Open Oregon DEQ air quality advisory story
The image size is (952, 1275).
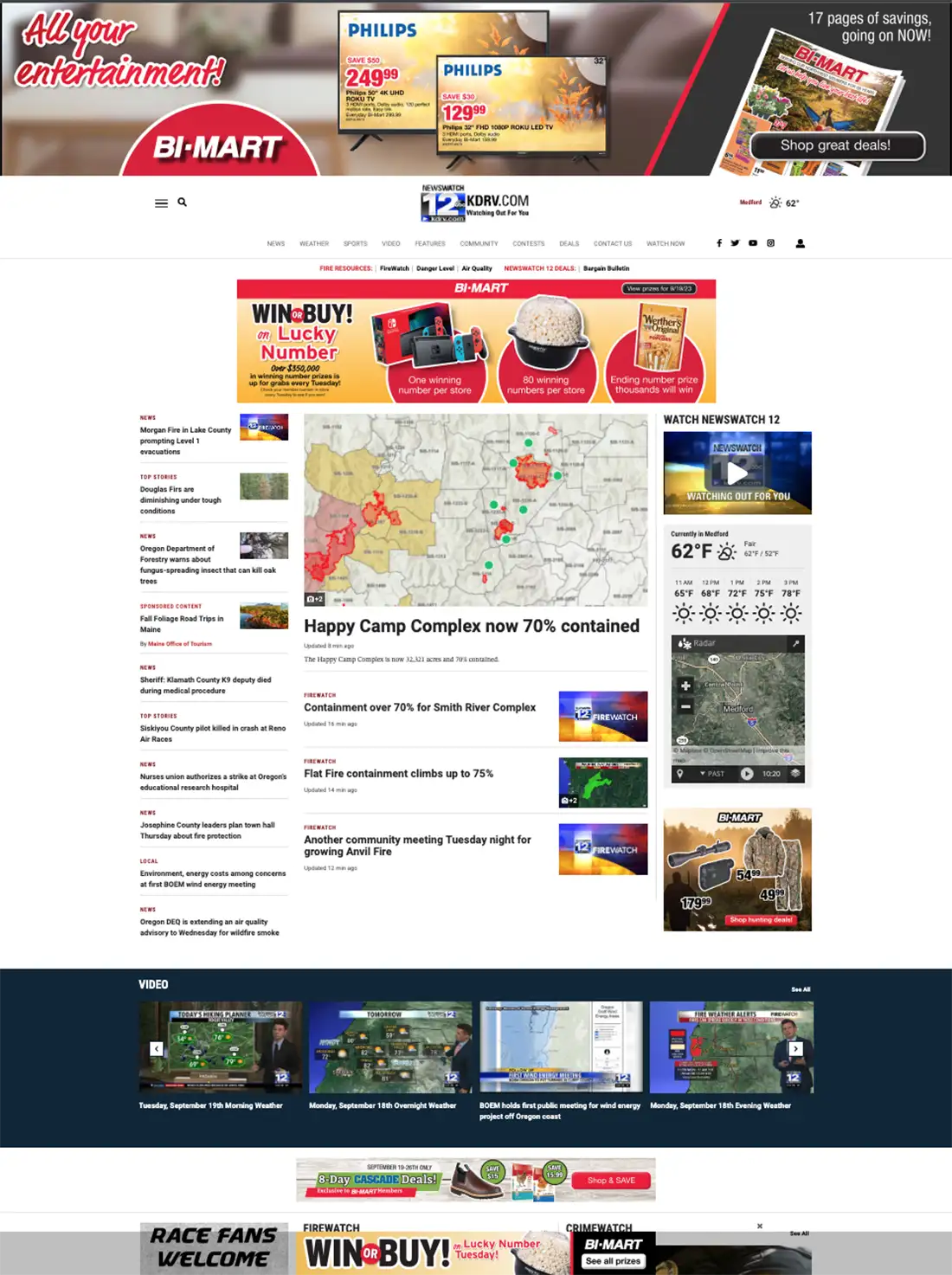[209, 928]
